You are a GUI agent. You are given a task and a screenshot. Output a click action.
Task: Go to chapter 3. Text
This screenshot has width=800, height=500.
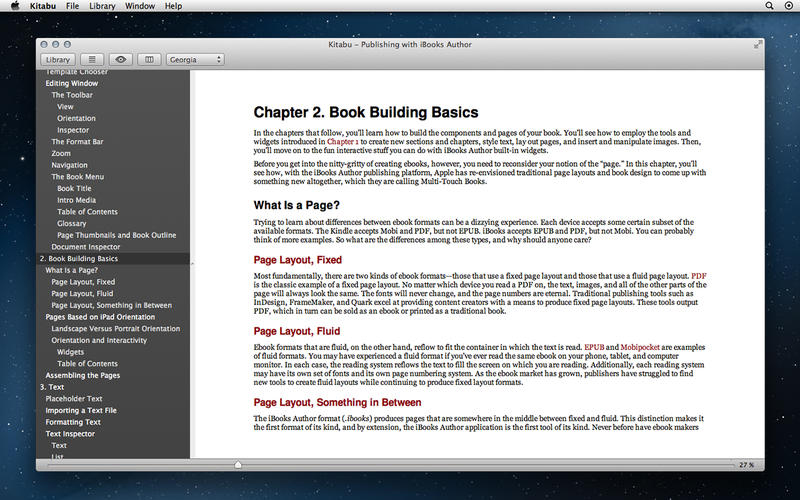click(52, 388)
